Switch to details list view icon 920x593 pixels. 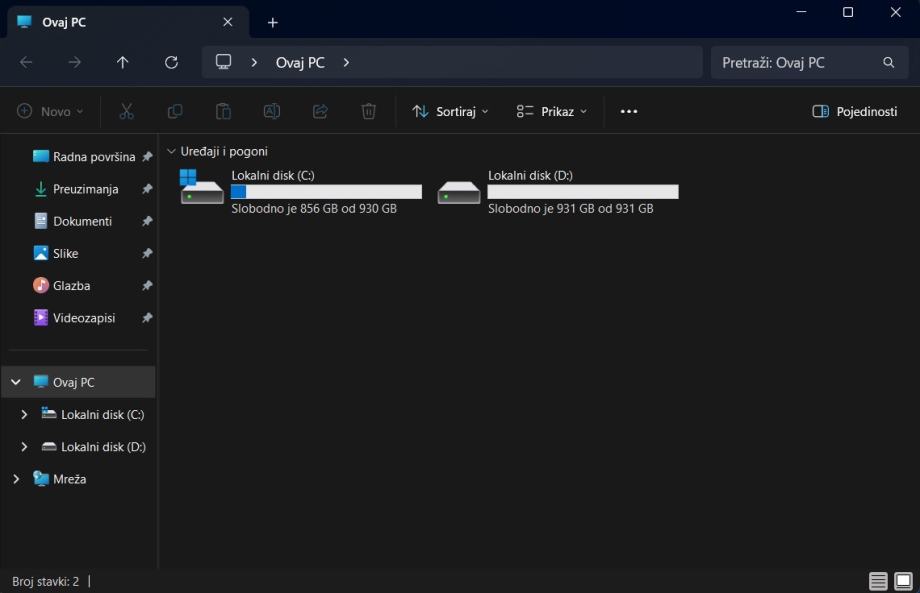[x=878, y=581]
